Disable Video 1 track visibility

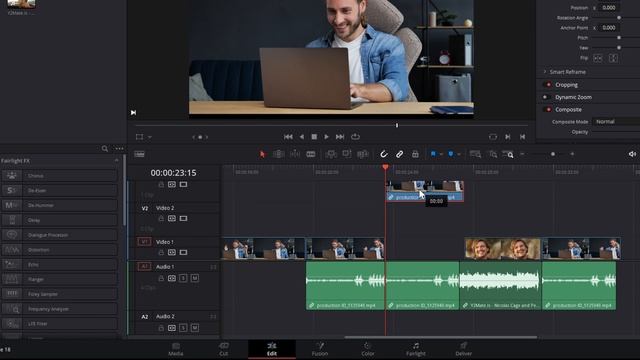point(183,252)
